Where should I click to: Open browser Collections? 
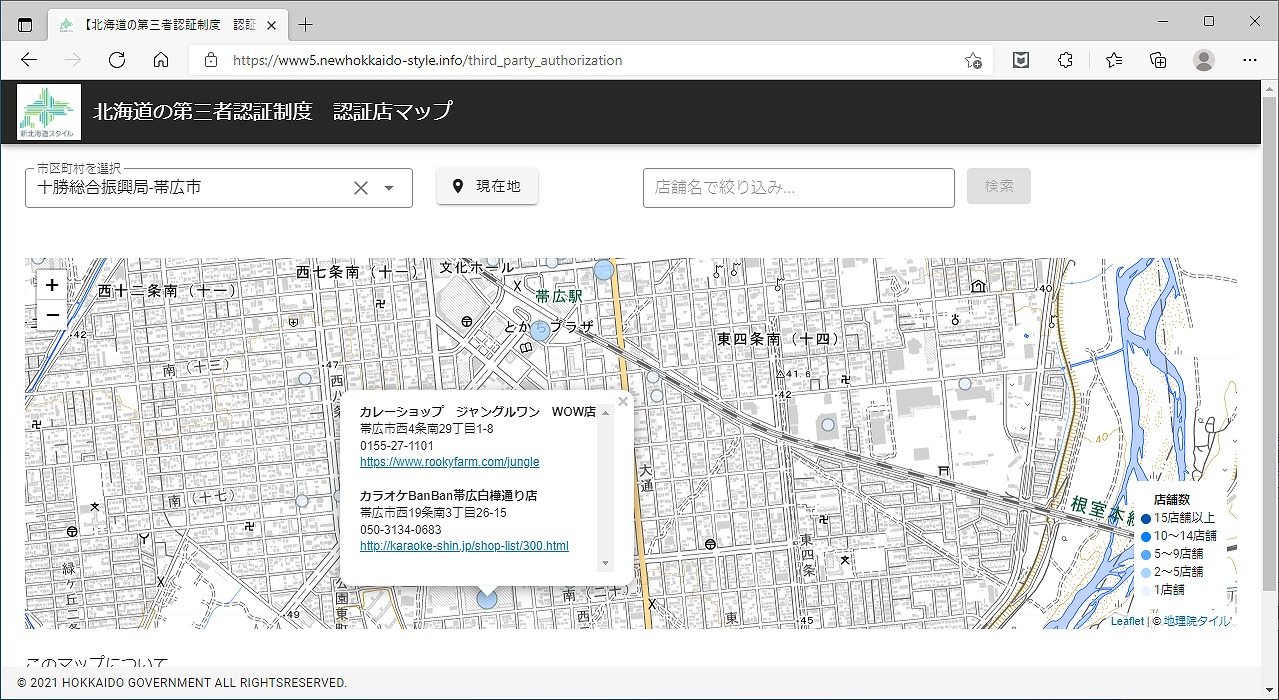[1158, 60]
